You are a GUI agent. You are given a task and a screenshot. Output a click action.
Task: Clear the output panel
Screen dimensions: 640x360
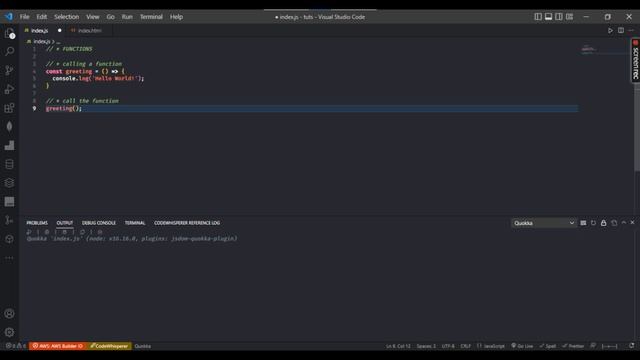pyautogui.click(x=583, y=223)
